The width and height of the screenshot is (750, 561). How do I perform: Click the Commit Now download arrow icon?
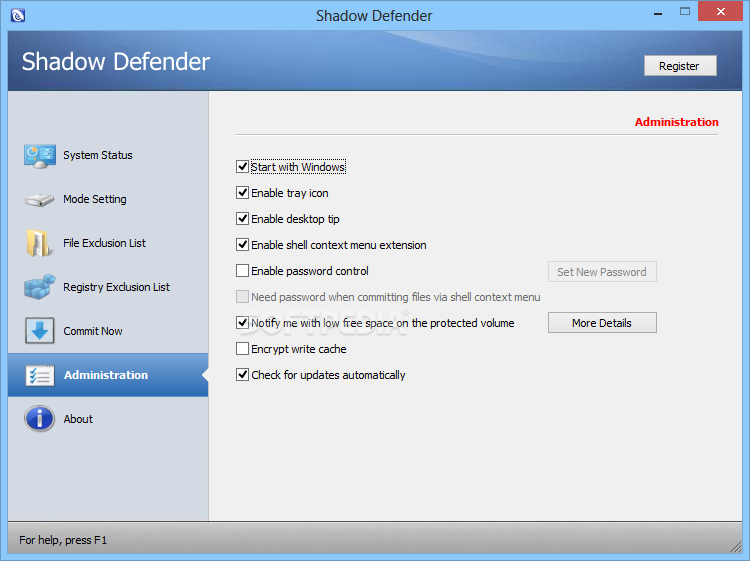click(40, 330)
